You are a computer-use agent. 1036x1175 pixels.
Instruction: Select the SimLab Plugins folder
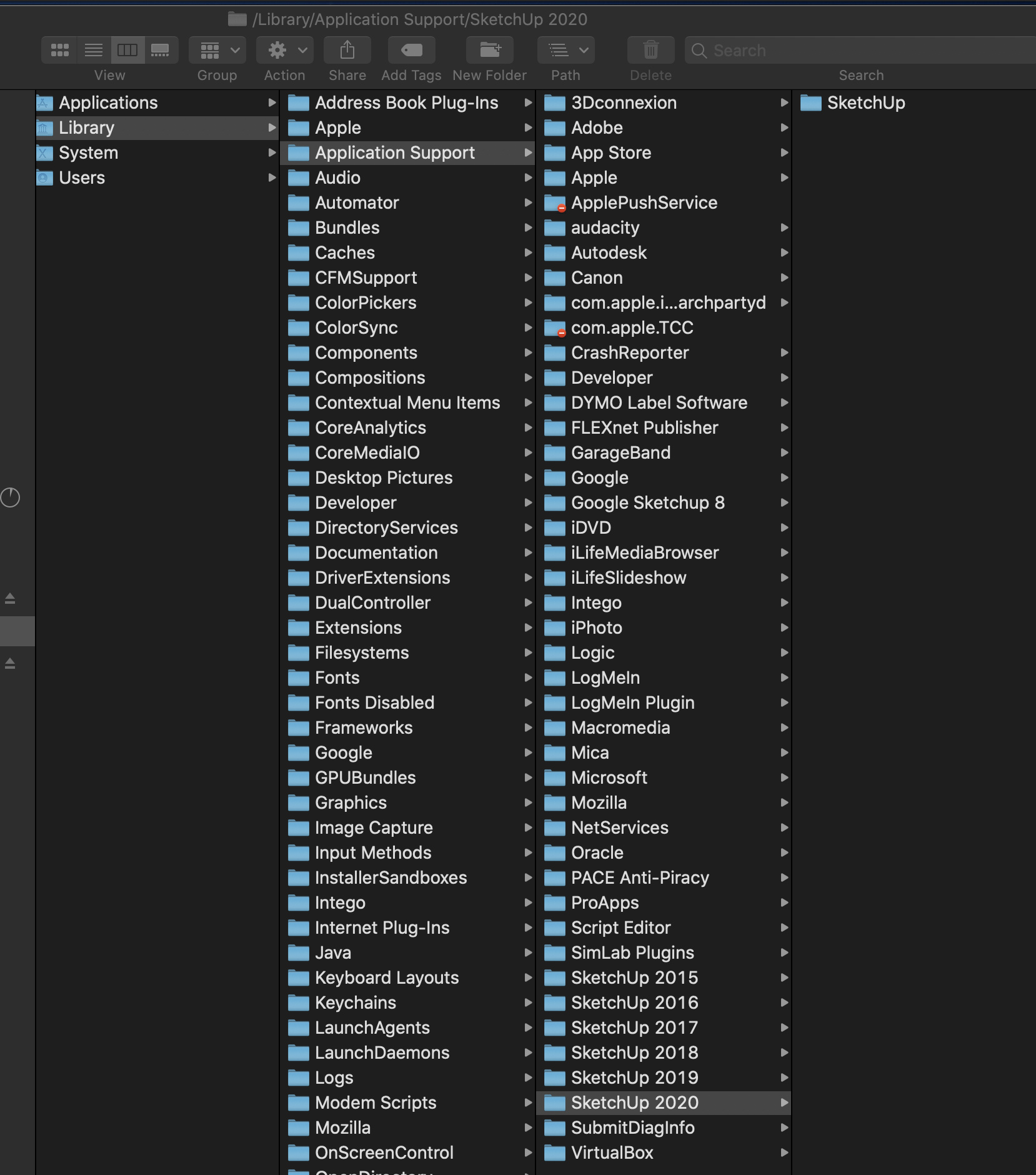click(664, 952)
